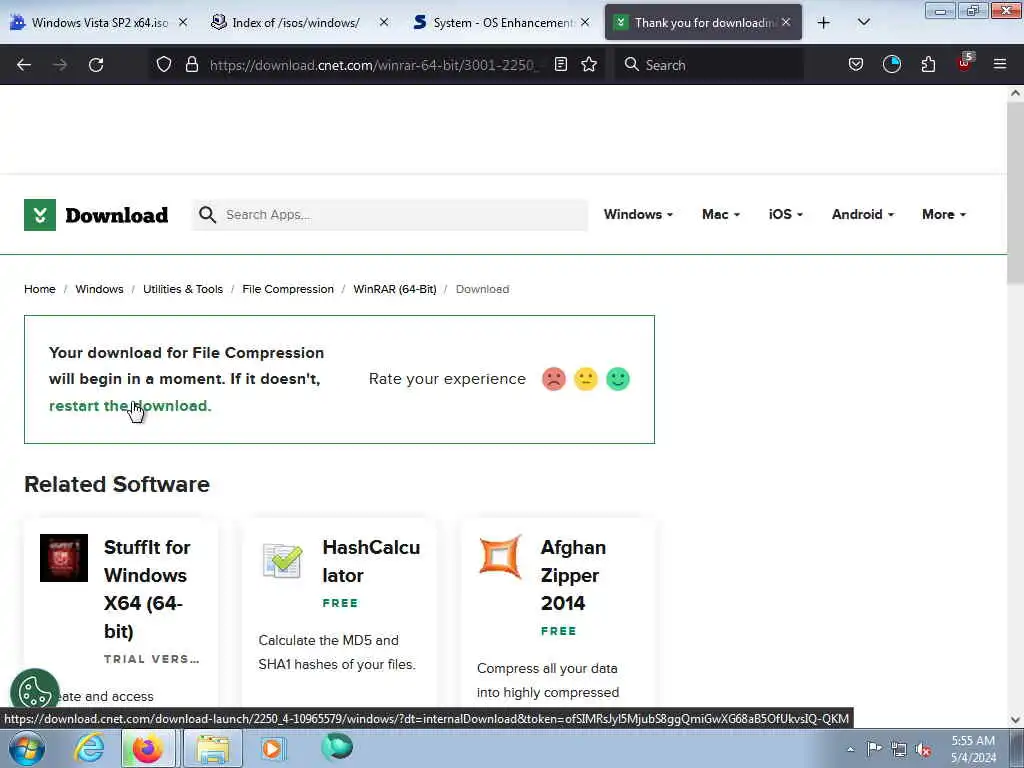Switch to Firefox in the taskbar
The height and width of the screenshot is (768, 1024).
click(x=148, y=748)
